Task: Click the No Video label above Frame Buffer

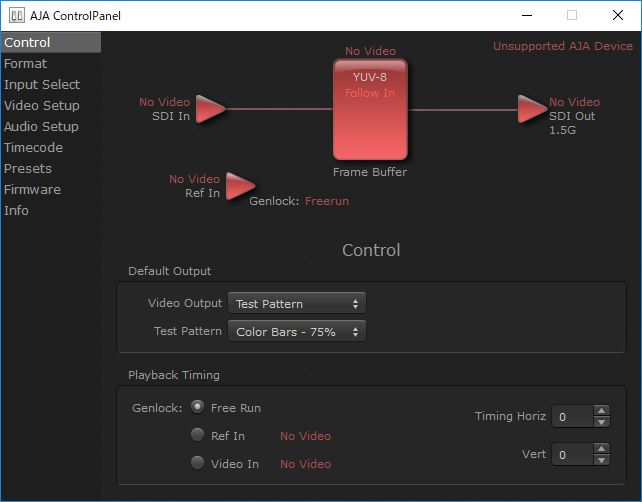Action: (x=371, y=51)
